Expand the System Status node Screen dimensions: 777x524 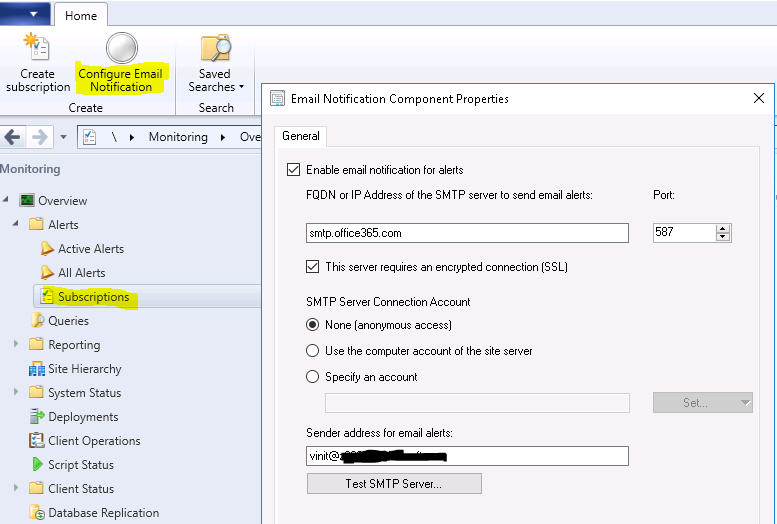click(16, 393)
